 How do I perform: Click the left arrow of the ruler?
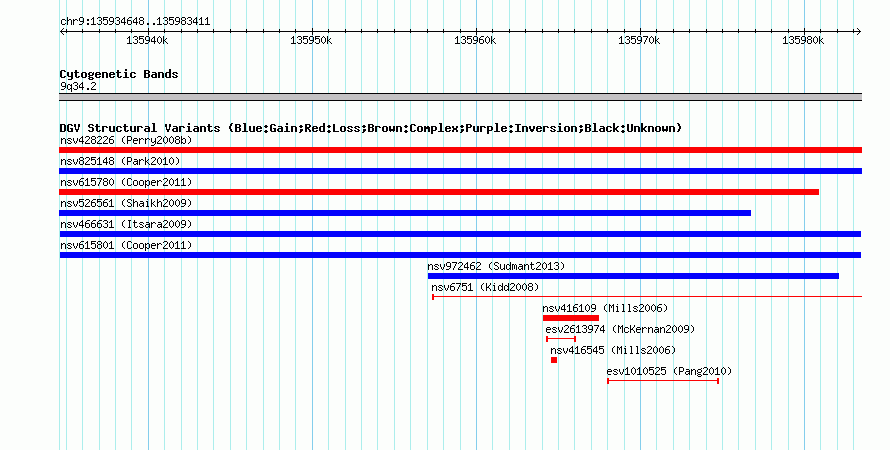62,32
